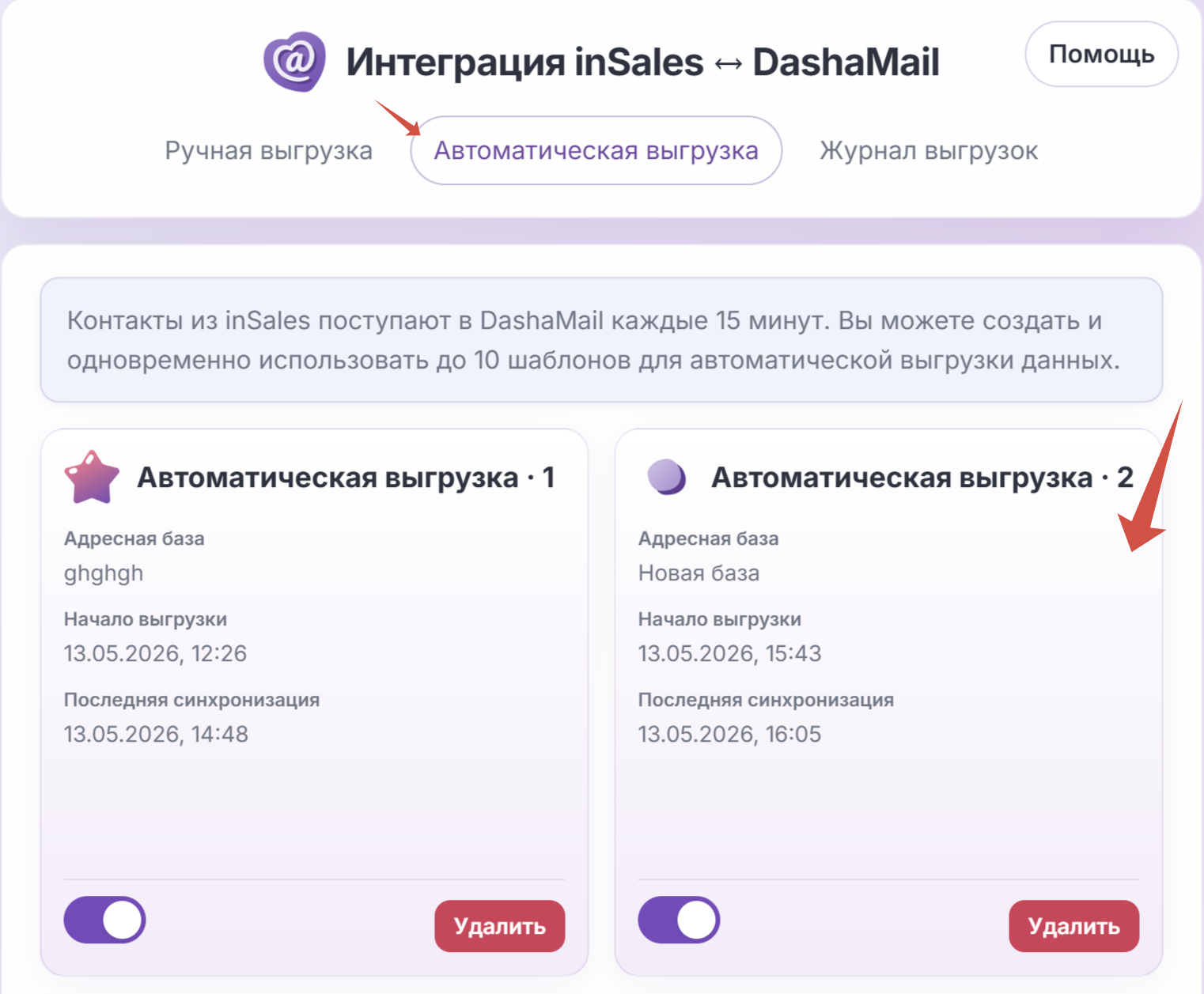Open the Журнал выгрузок tab
Viewport: 1204px width, 994px height.
coord(929,150)
